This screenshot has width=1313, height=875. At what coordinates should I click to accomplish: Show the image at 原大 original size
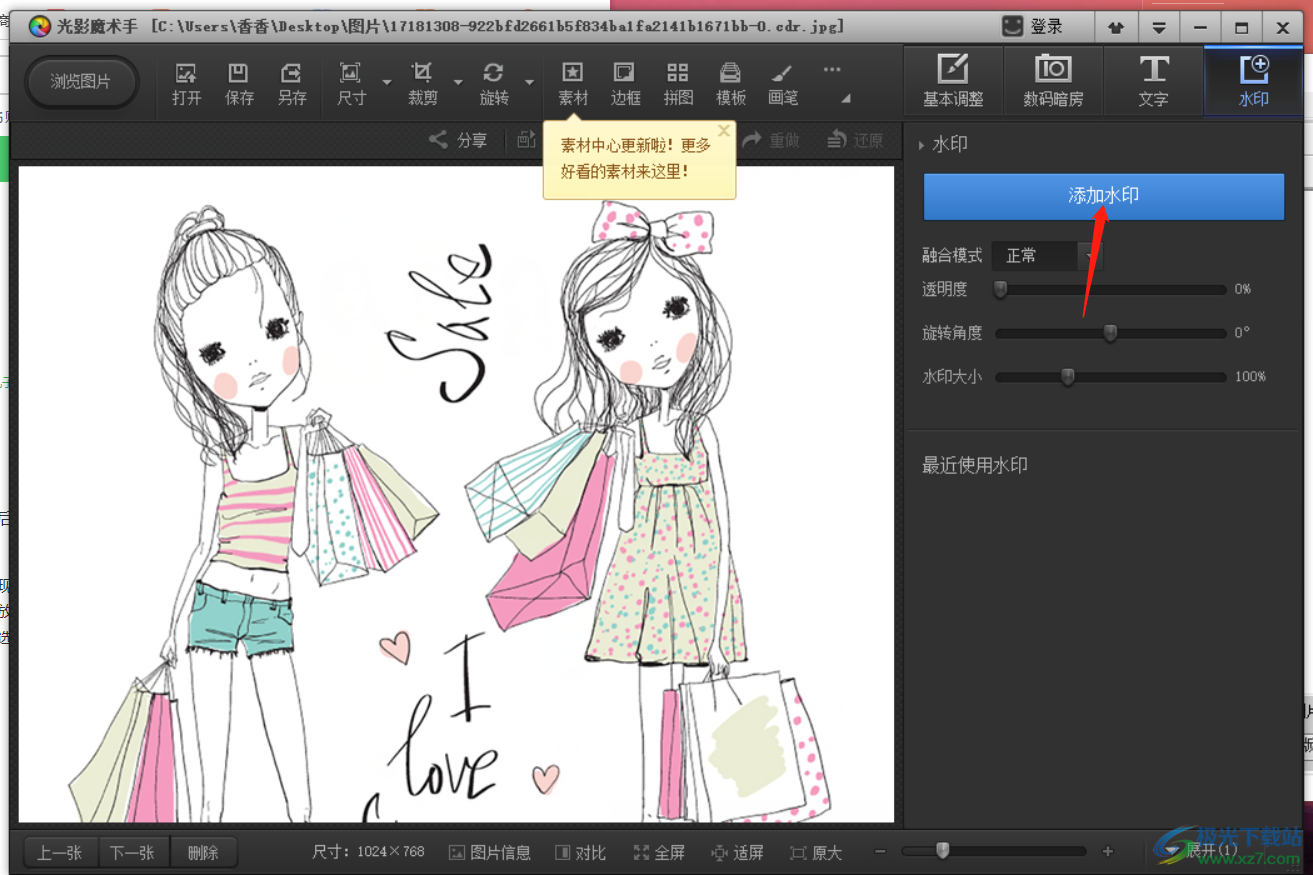816,853
